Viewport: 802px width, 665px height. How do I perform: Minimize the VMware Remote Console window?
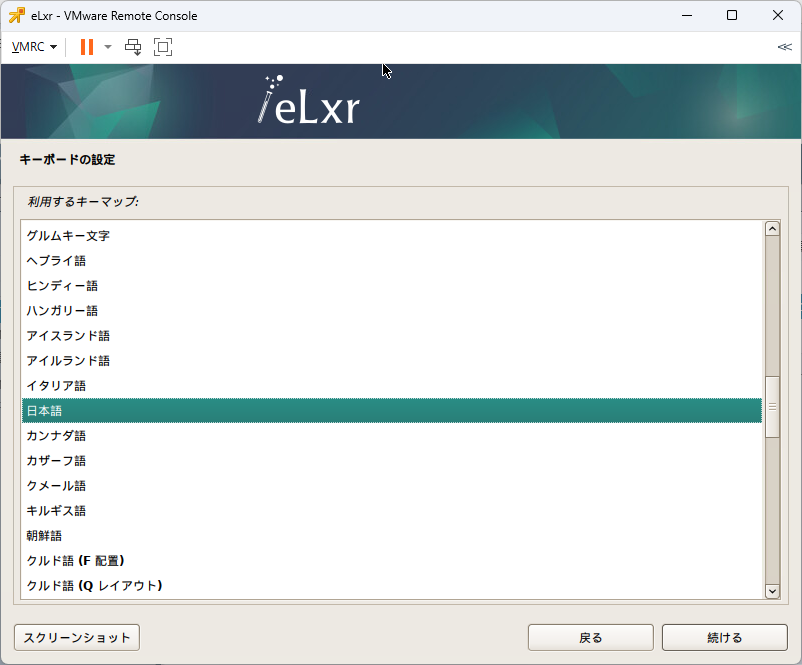(687, 15)
